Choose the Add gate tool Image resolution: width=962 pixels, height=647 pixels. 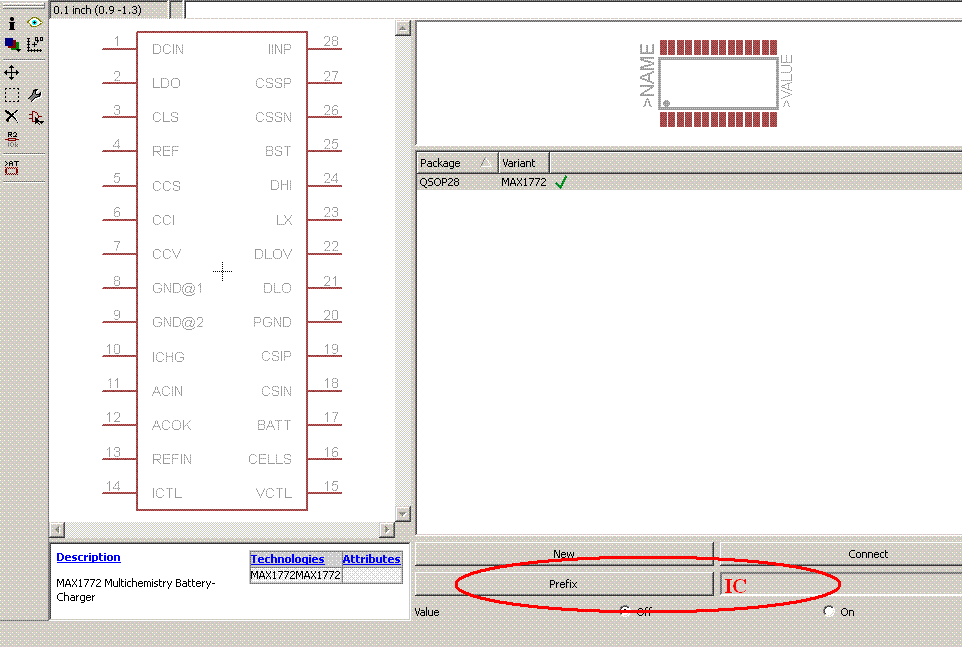coord(36,117)
